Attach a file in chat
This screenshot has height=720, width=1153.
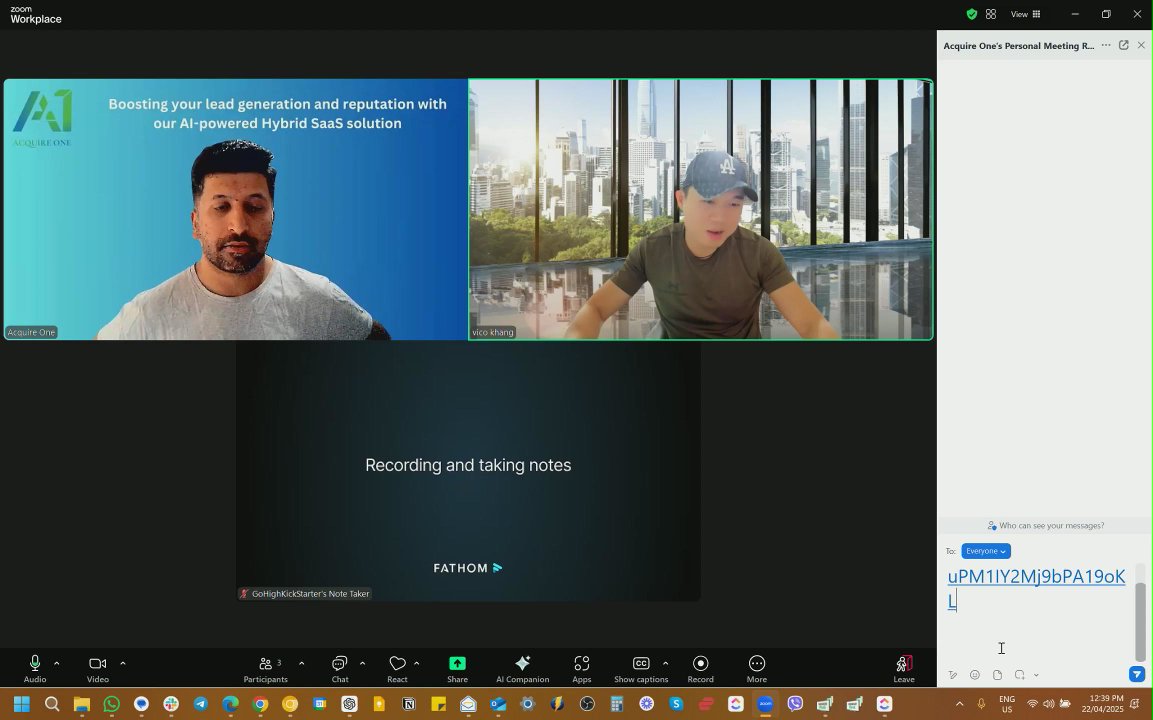point(997,675)
